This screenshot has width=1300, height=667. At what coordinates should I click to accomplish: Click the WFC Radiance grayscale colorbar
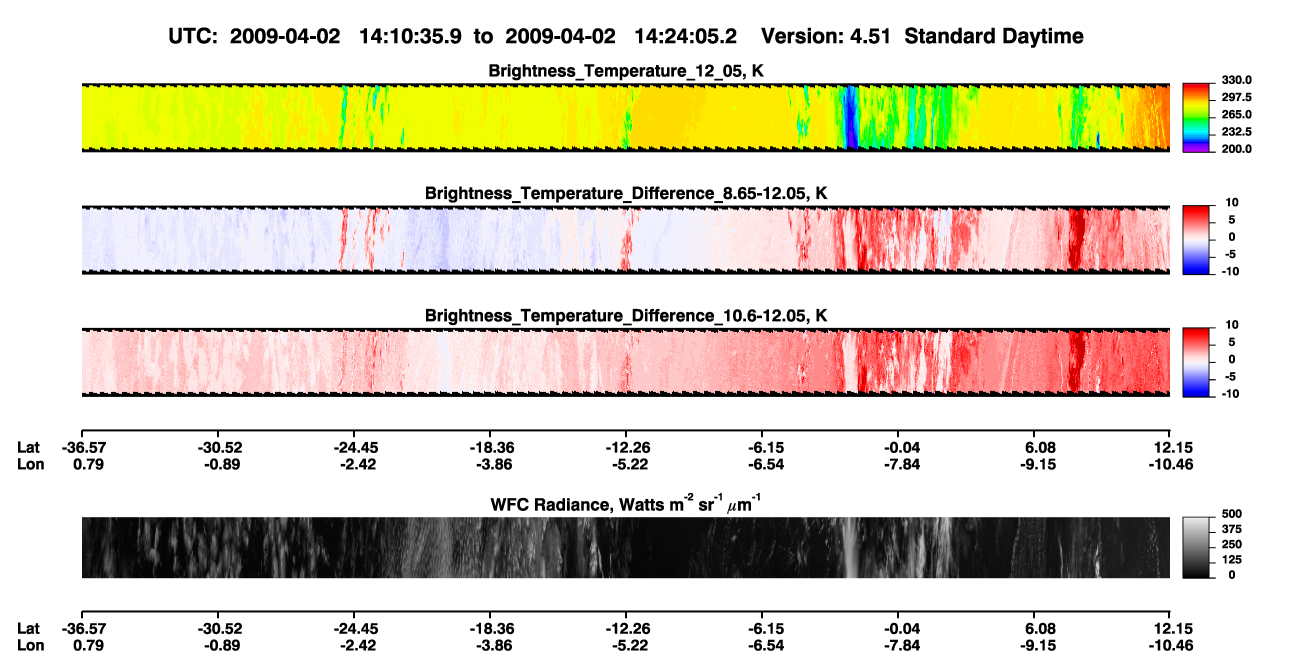1195,546
